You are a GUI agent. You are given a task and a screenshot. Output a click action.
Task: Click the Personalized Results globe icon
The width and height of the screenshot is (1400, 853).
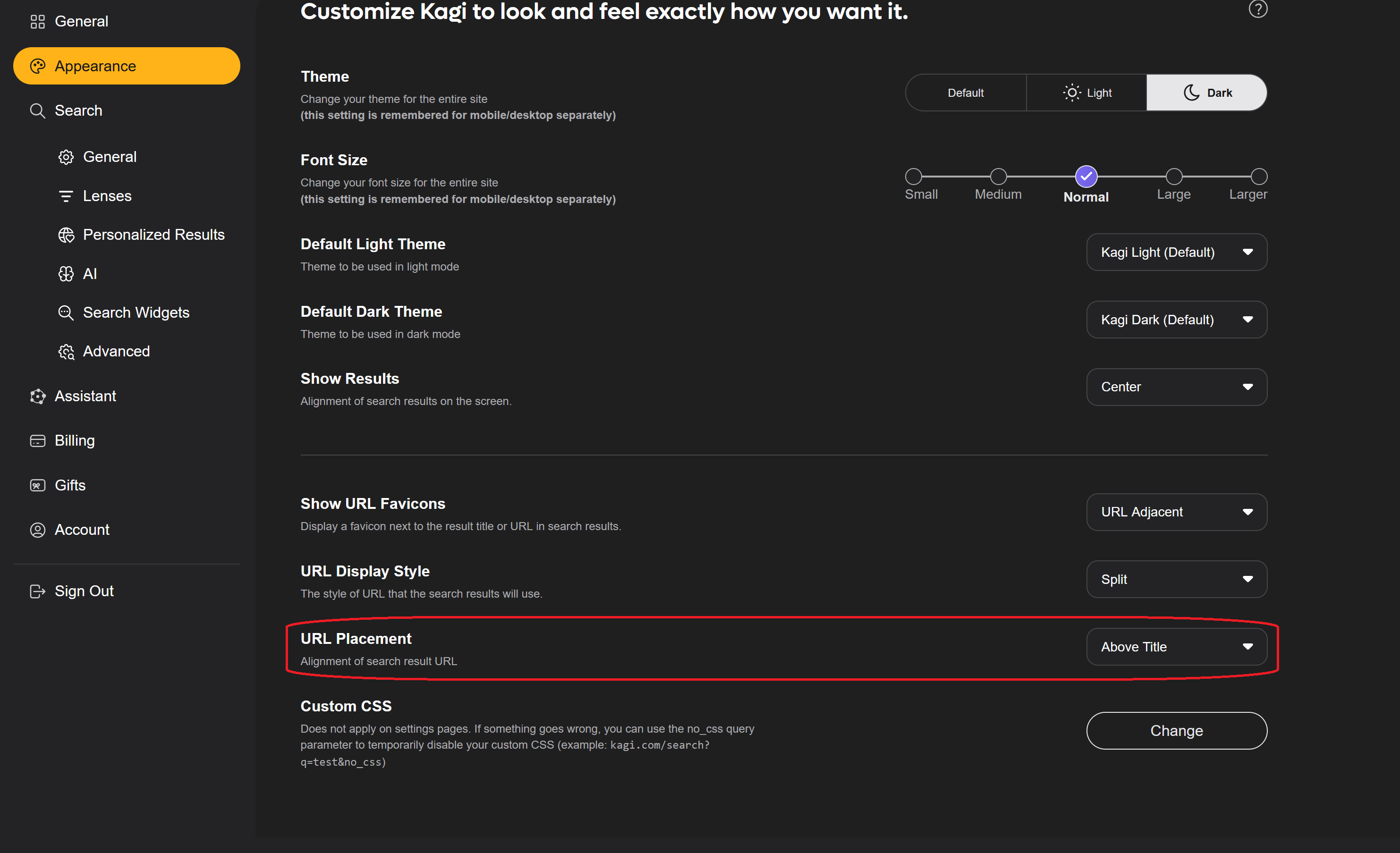click(66, 235)
